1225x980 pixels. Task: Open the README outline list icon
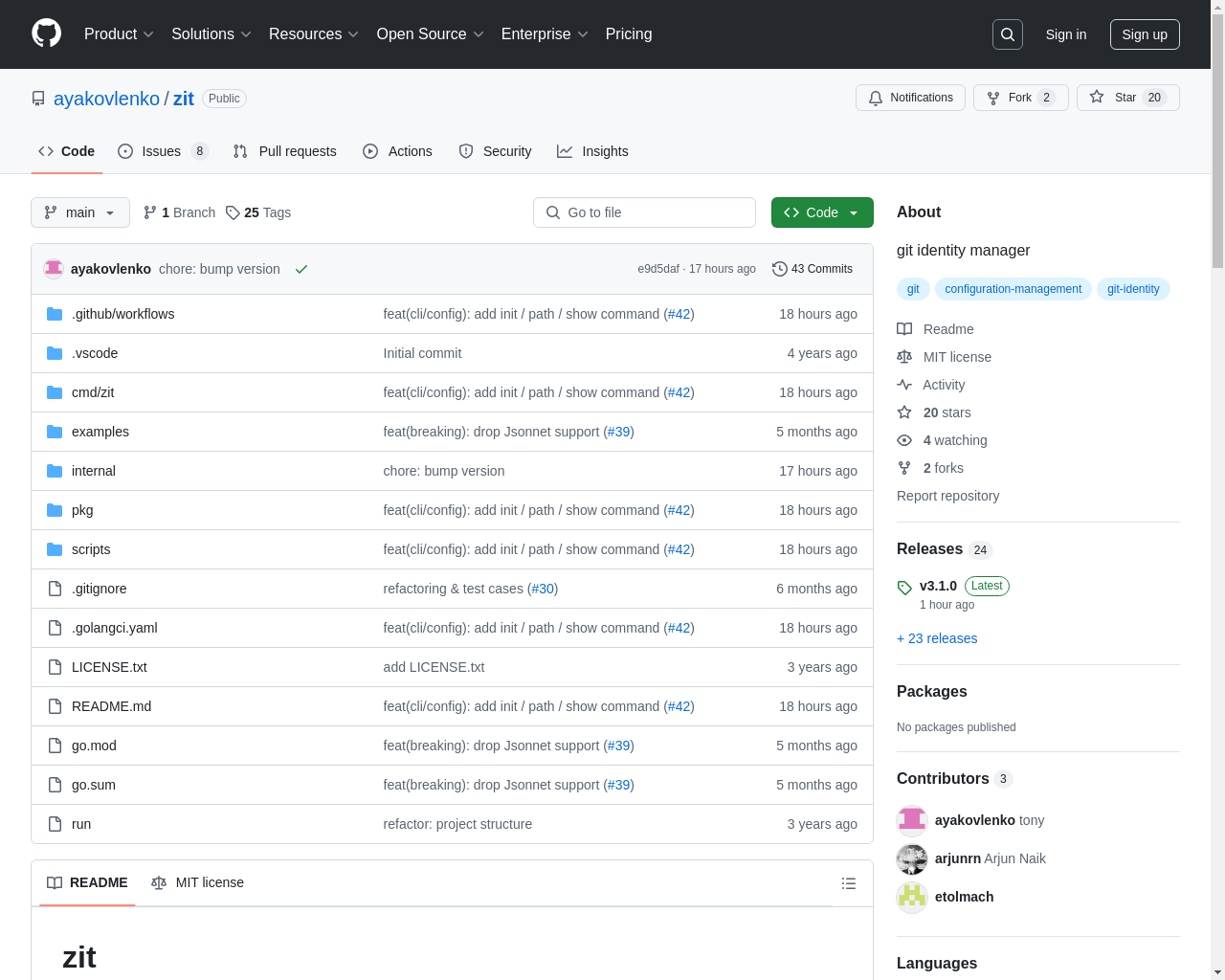click(849, 883)
